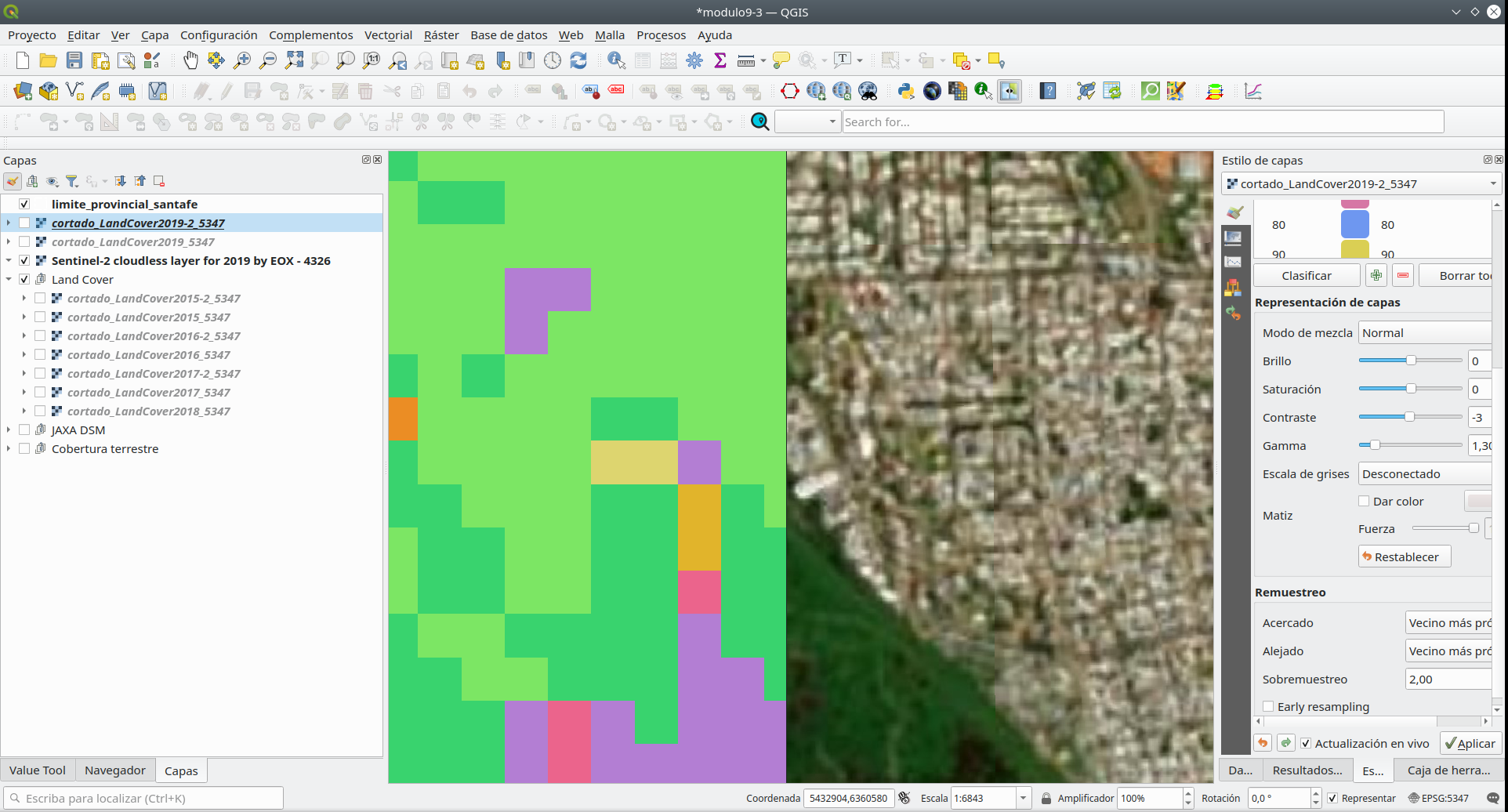The height and width of the screenshot is (812, 1508).
Task: Enable the cortado_LandCover2019-2_5347 layer checkbox
Action: pyautogui.click(x=24, y=223)
